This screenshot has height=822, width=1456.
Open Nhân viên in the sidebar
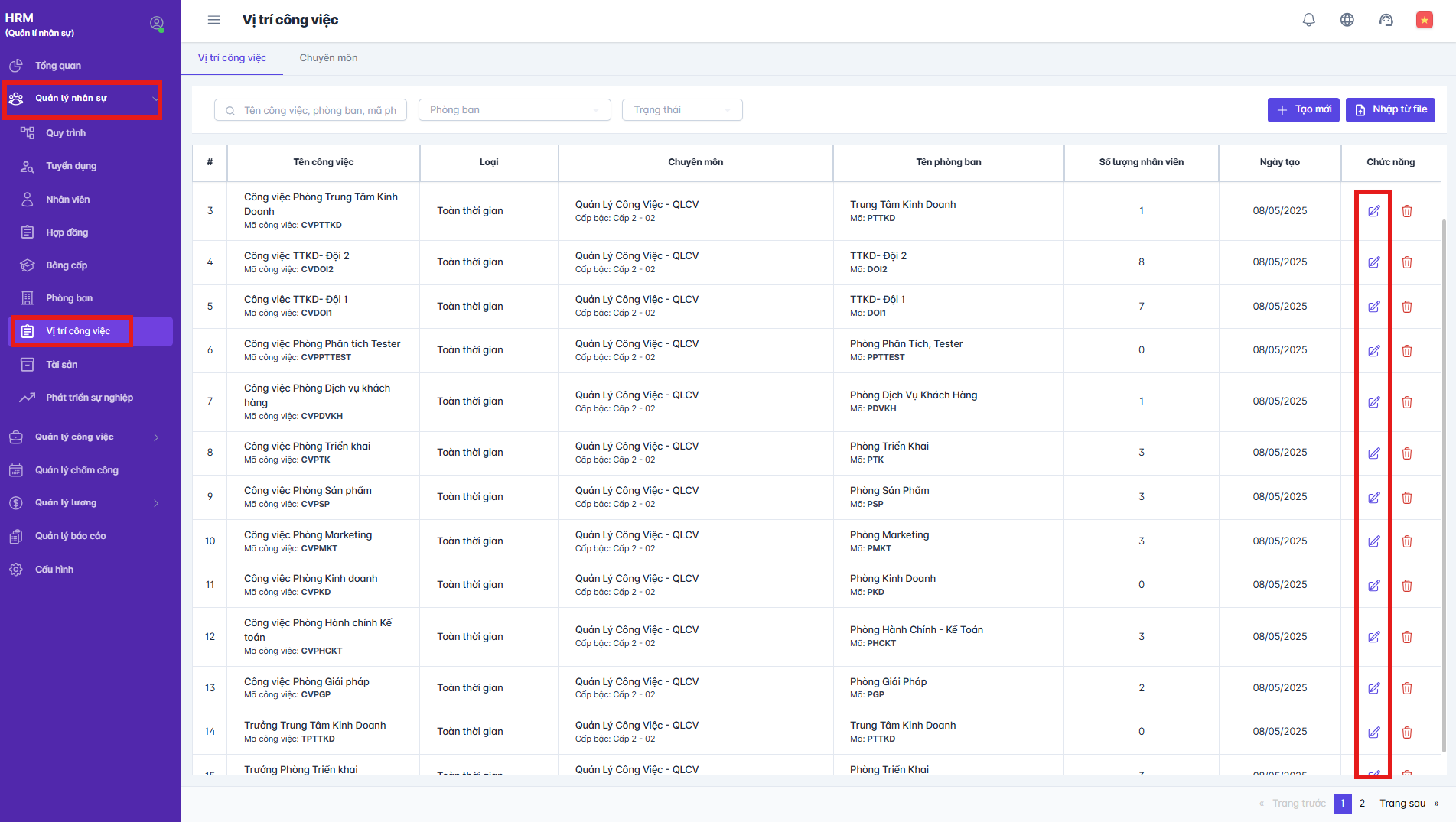pyautogui.click(x=67, y=200)
